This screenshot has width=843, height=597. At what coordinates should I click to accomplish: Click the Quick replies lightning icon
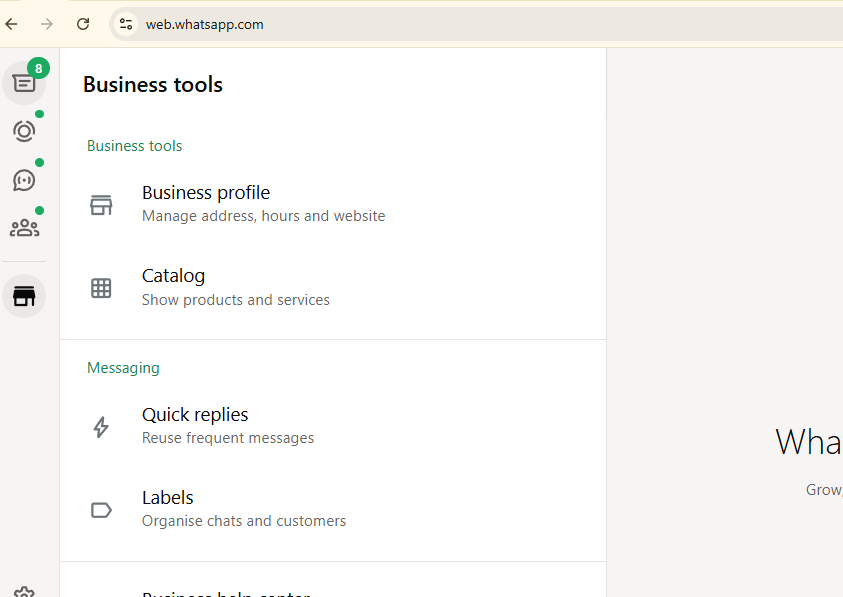click(101, 427)
